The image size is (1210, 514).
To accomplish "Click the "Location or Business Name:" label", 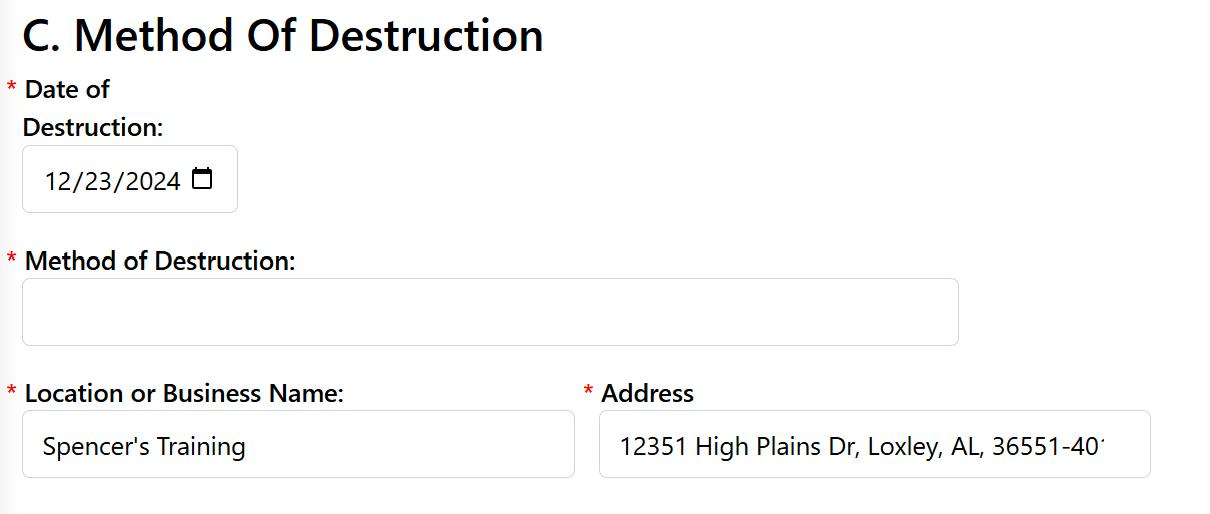I will click(x=184, y=393).
